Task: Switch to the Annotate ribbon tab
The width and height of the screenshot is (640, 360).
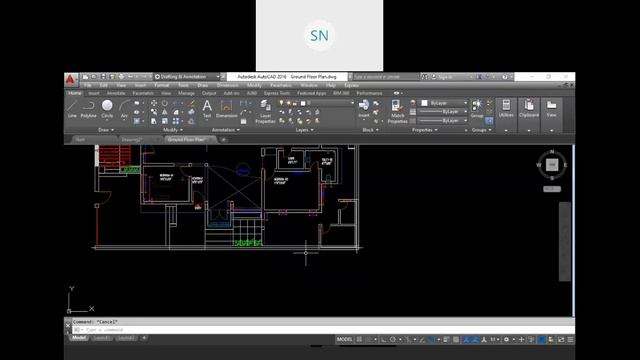Action: click(116, 93)
